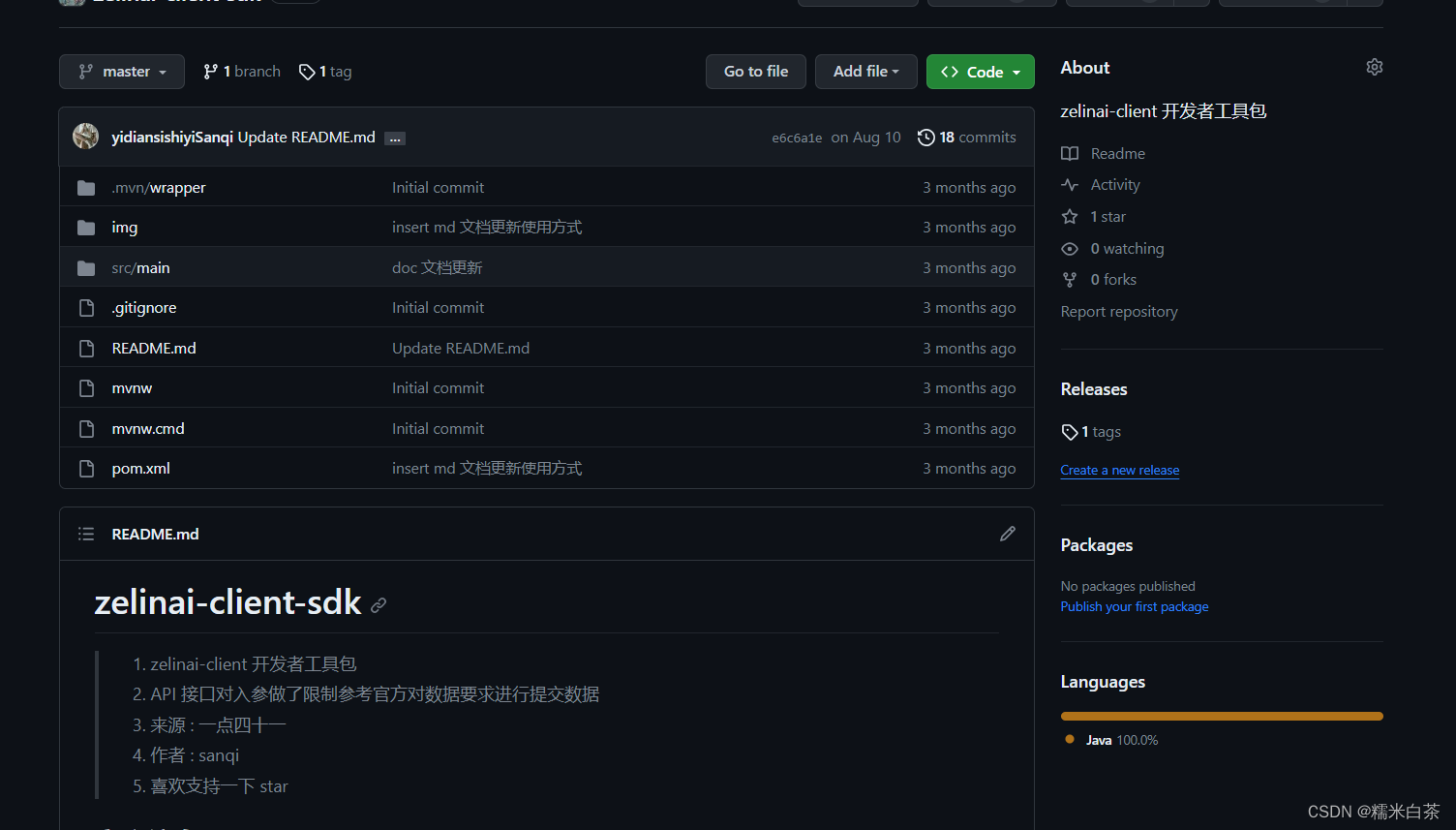The image size is (1456, 830).
Task: Open 'Update README.md' commit message in README.md row
Action: point(461,349)
